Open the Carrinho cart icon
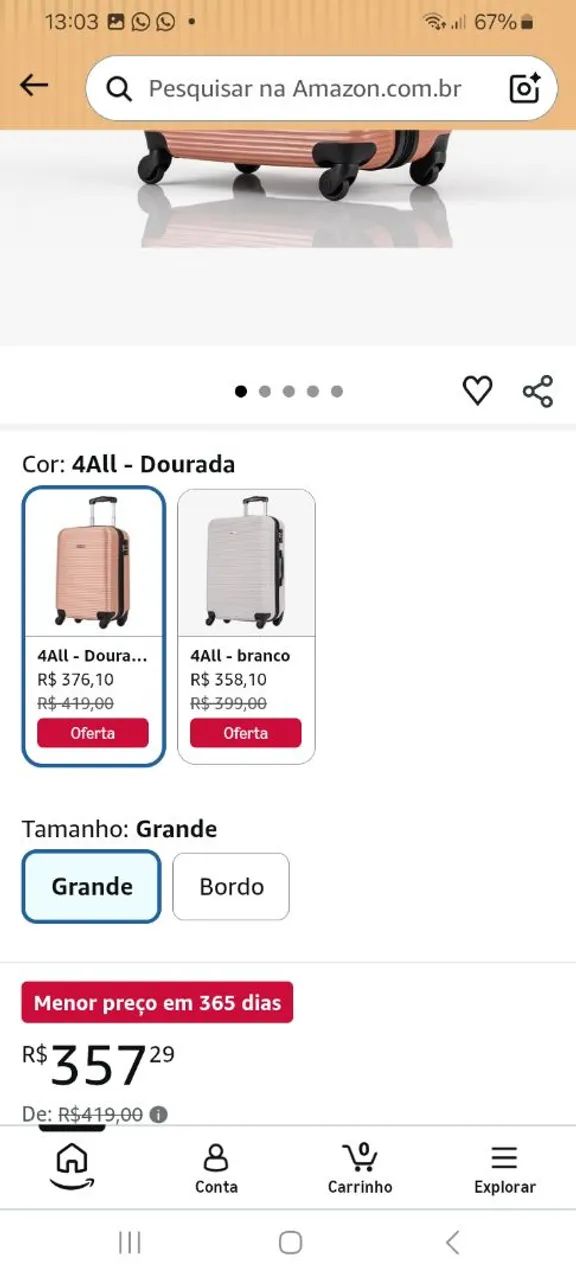Viewport: 576px width, 1280px height. tap(360, 1169)
